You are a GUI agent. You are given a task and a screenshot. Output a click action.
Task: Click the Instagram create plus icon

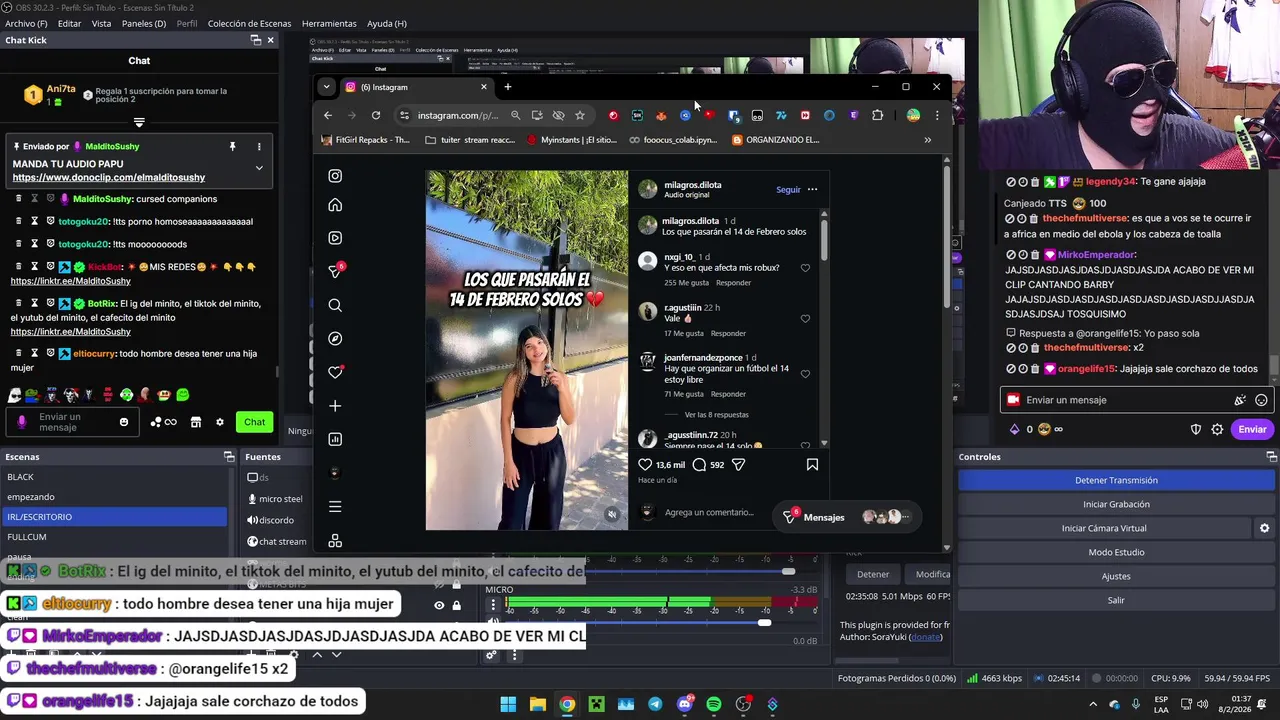coord(335,406)
